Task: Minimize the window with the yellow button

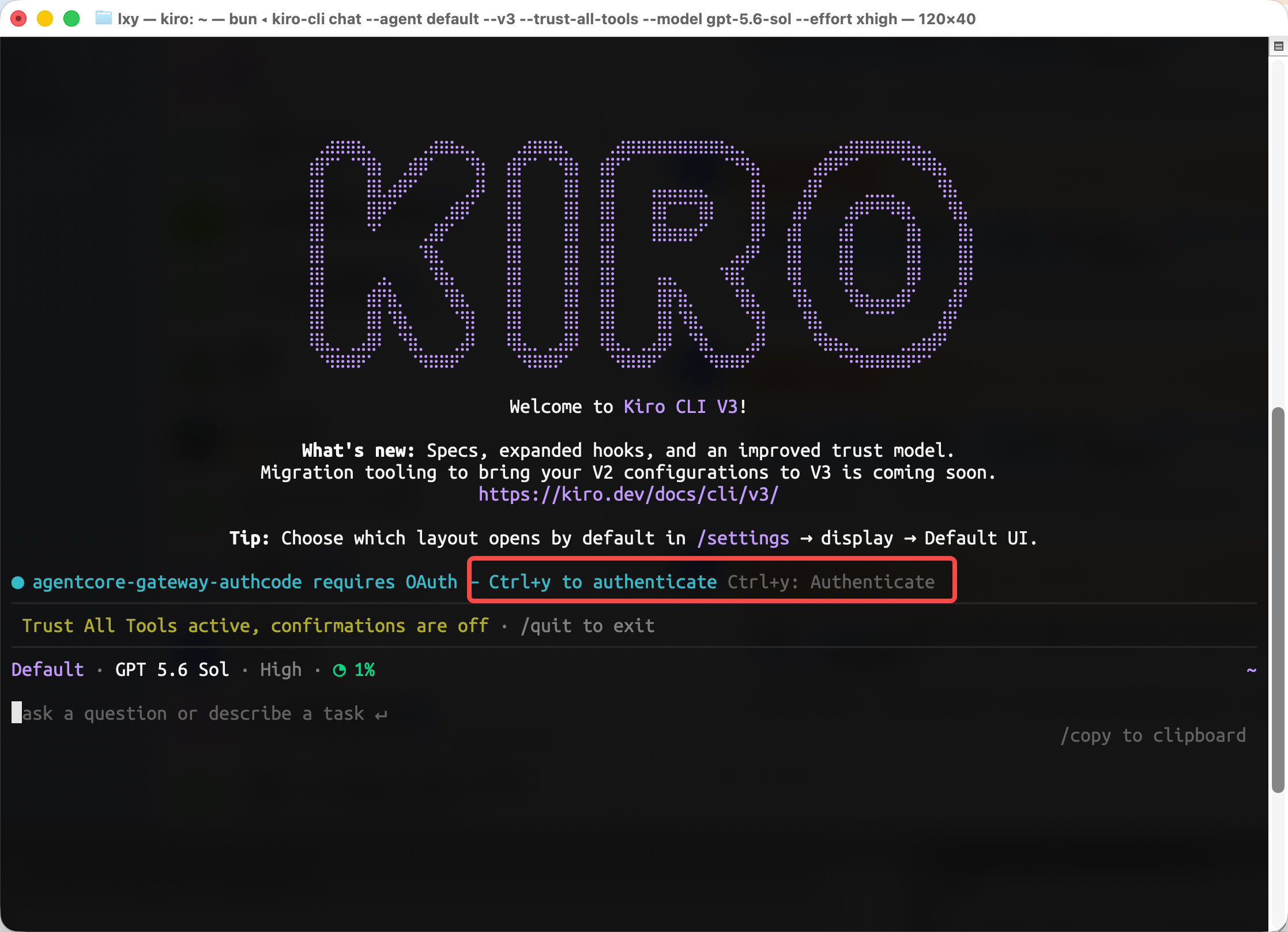Action: [45, 19]
